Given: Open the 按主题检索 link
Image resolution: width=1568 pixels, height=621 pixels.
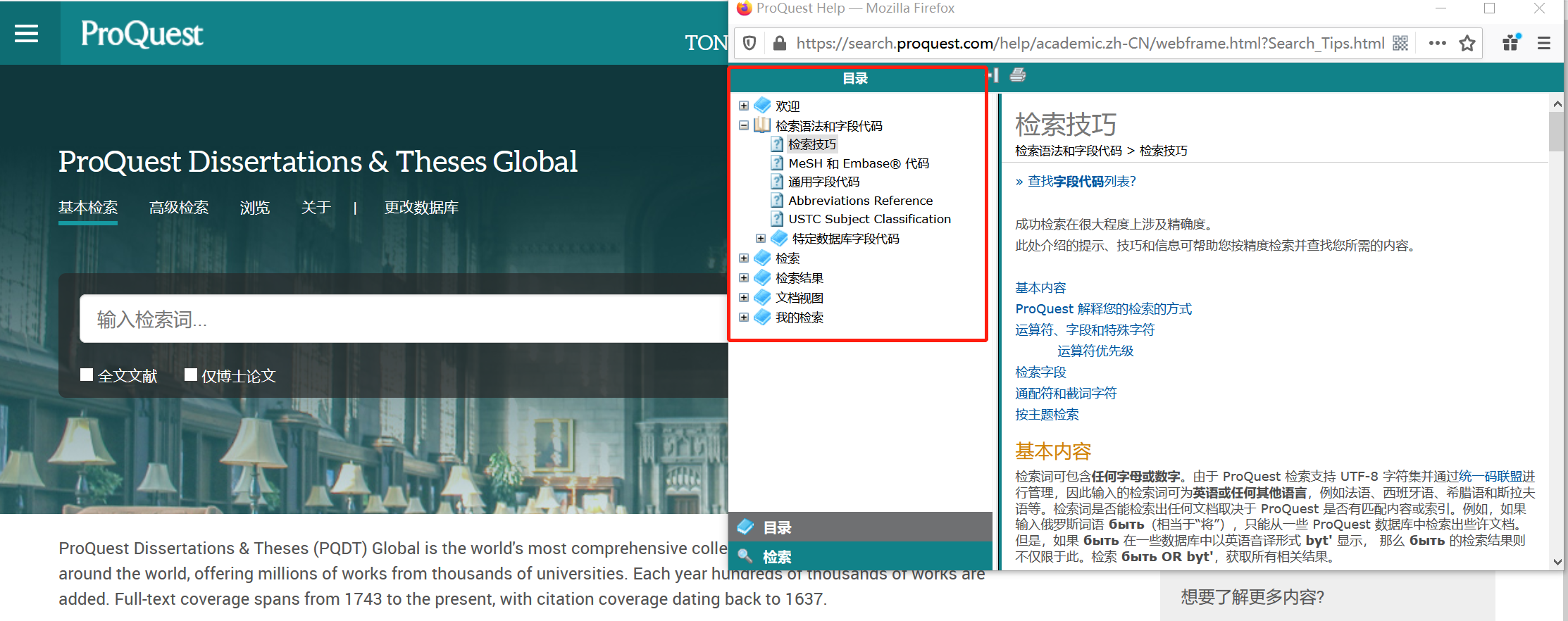Looking at the screenshot, I should click(1047, 414).
